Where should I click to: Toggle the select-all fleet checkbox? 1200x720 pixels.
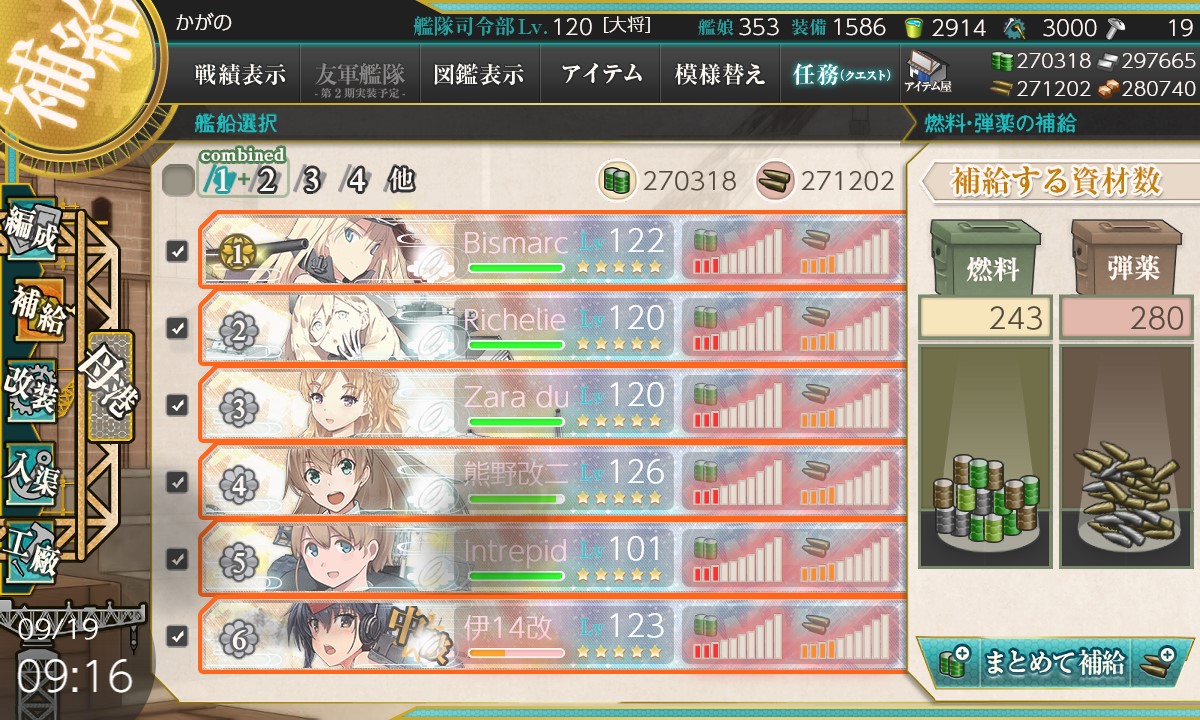[x=178, y=181]
